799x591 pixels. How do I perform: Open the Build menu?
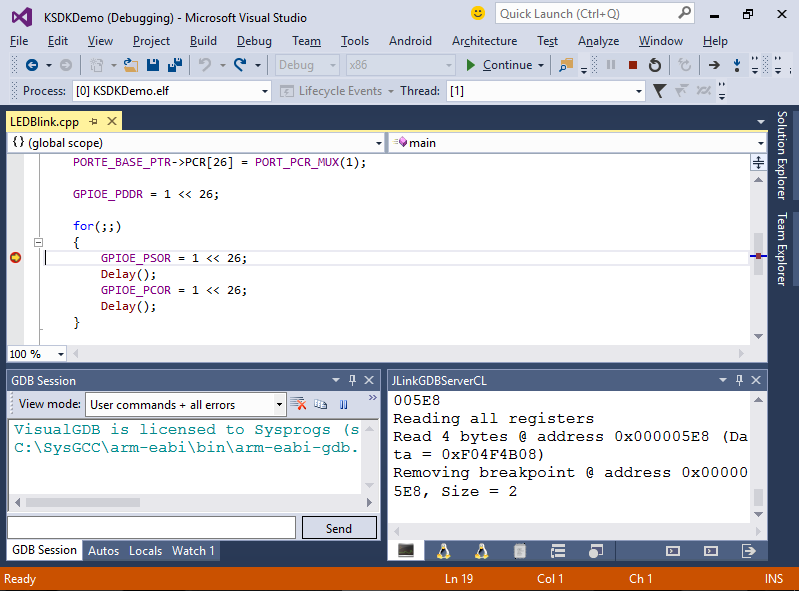(x=203, y=41)
